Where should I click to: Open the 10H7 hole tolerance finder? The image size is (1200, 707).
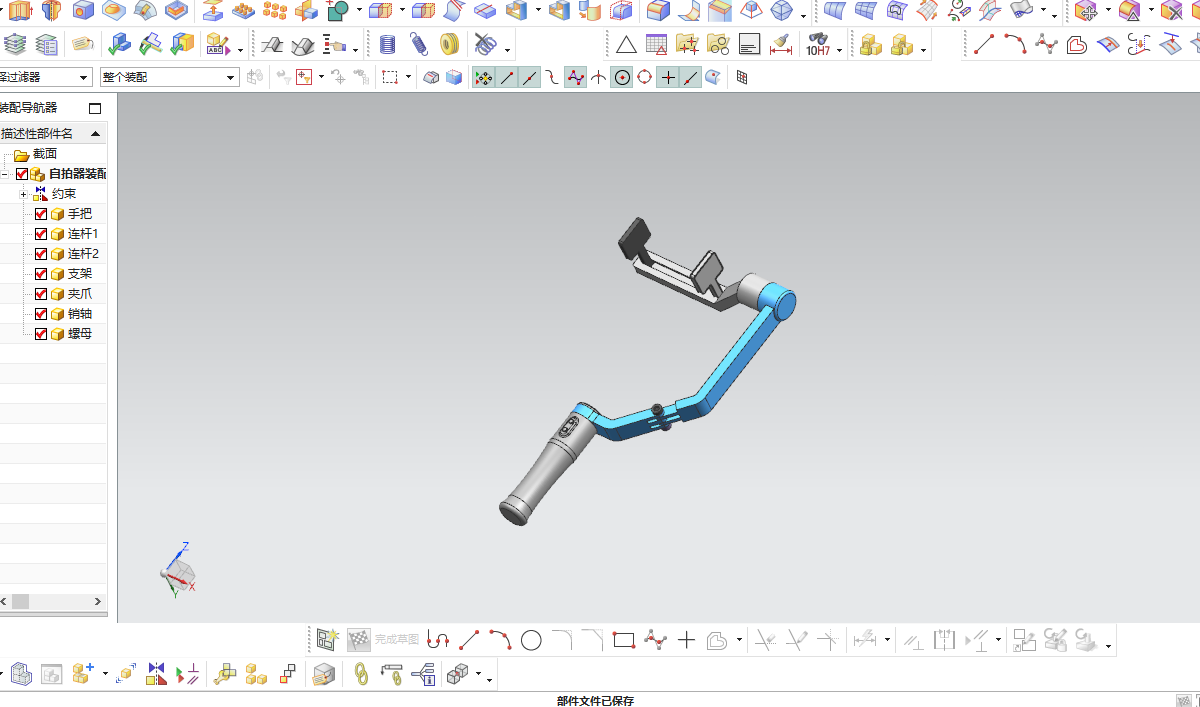click(x=818, y=45)
